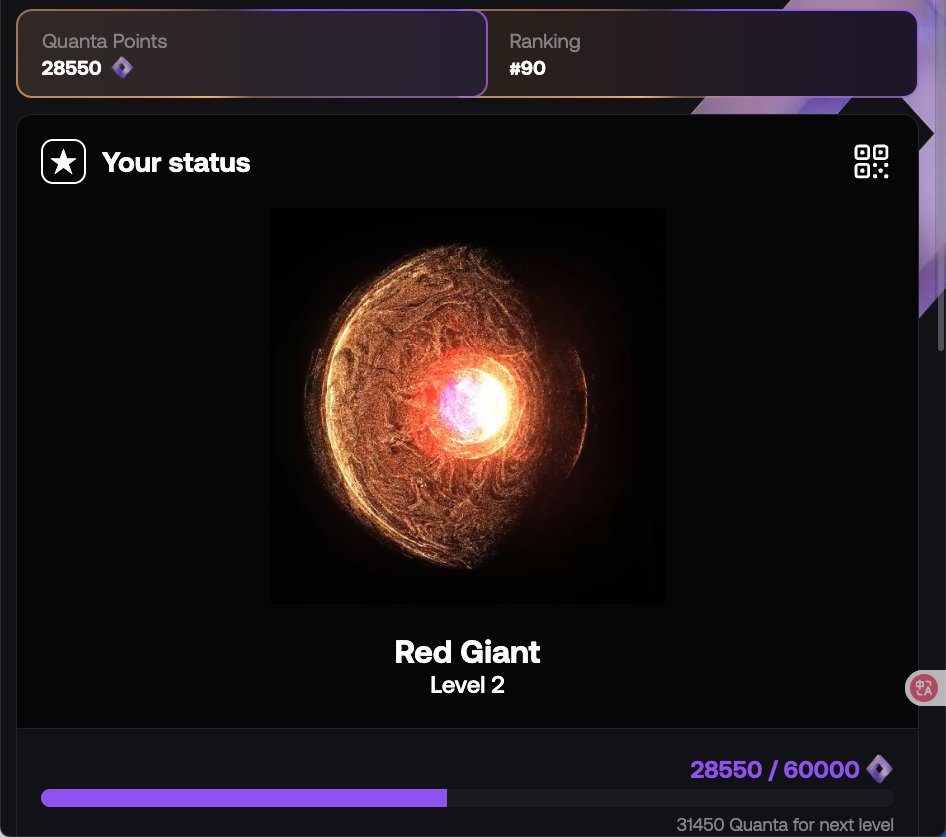Click the 28550 / 60000 progress counter
Image resolution: width=946 pixels, height=837 pixels.
point(774,769)
